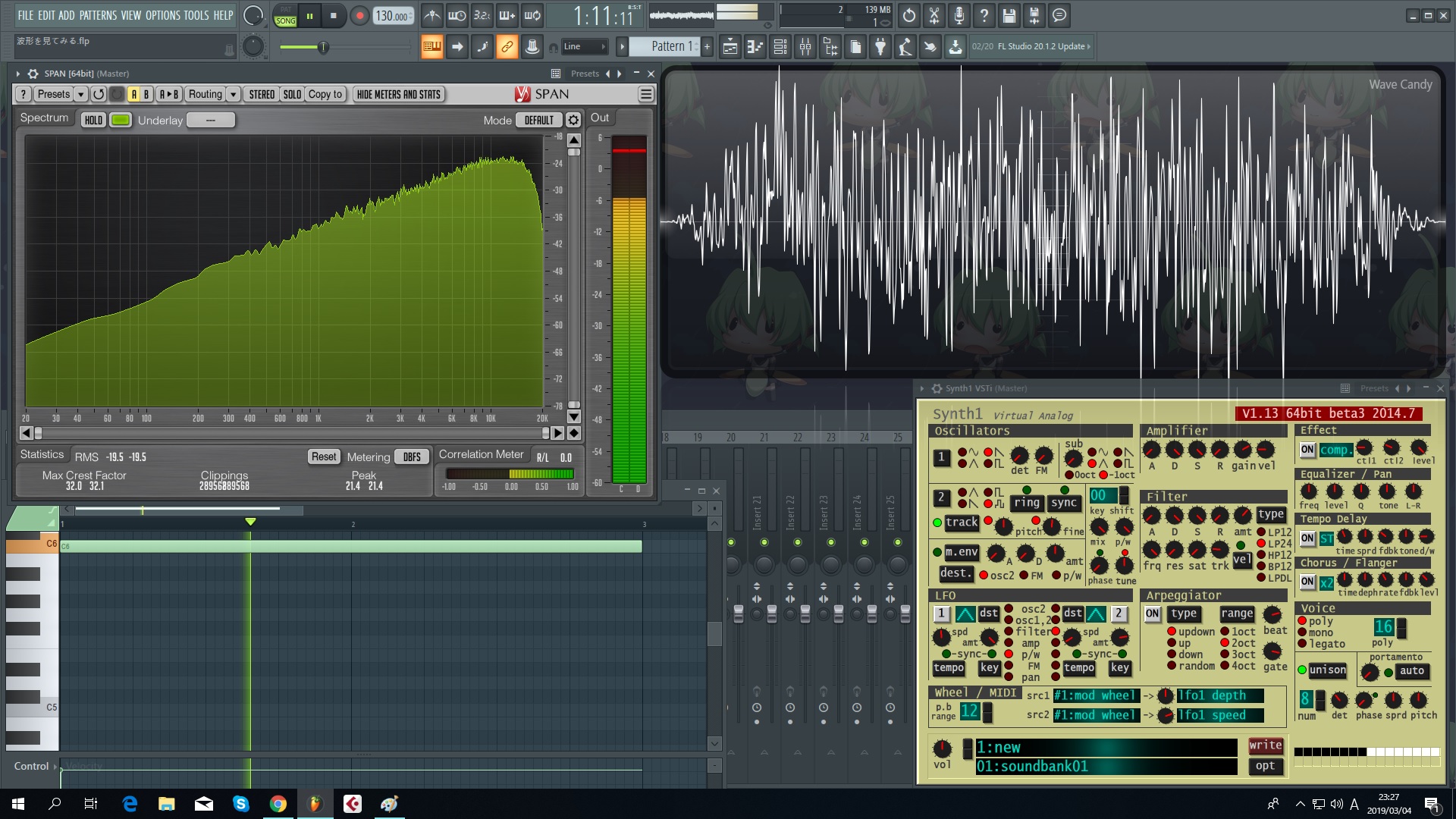Open the metronome button in the toolbar
Screen dimensions: 1456x819
coord(431,15)
